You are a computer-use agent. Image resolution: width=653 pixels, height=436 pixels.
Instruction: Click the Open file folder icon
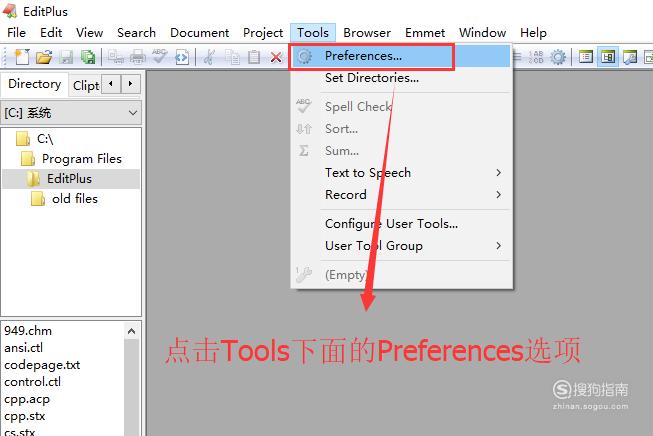[44, 57]
